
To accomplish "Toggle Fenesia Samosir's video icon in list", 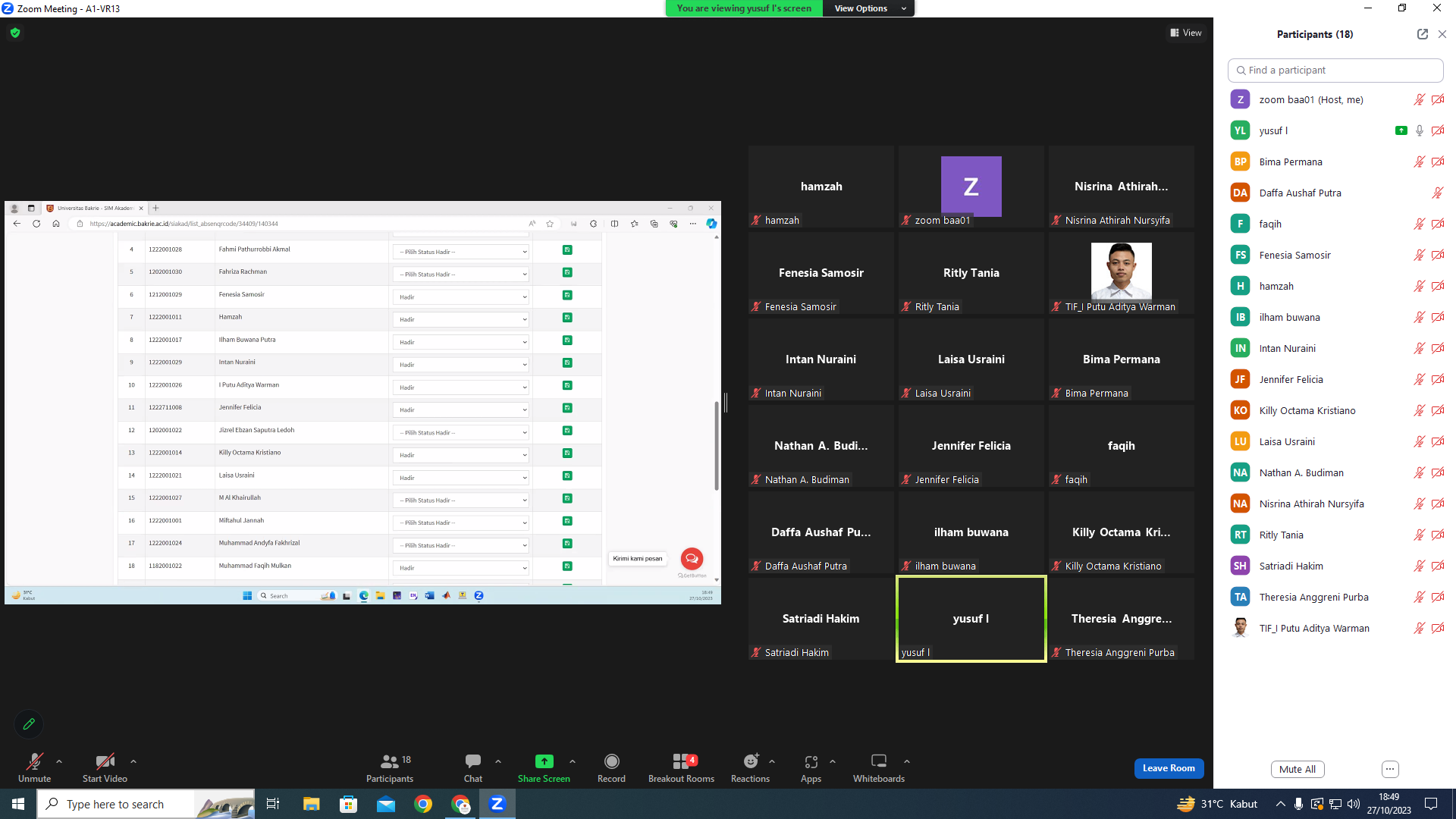I will click(1437, 255).
